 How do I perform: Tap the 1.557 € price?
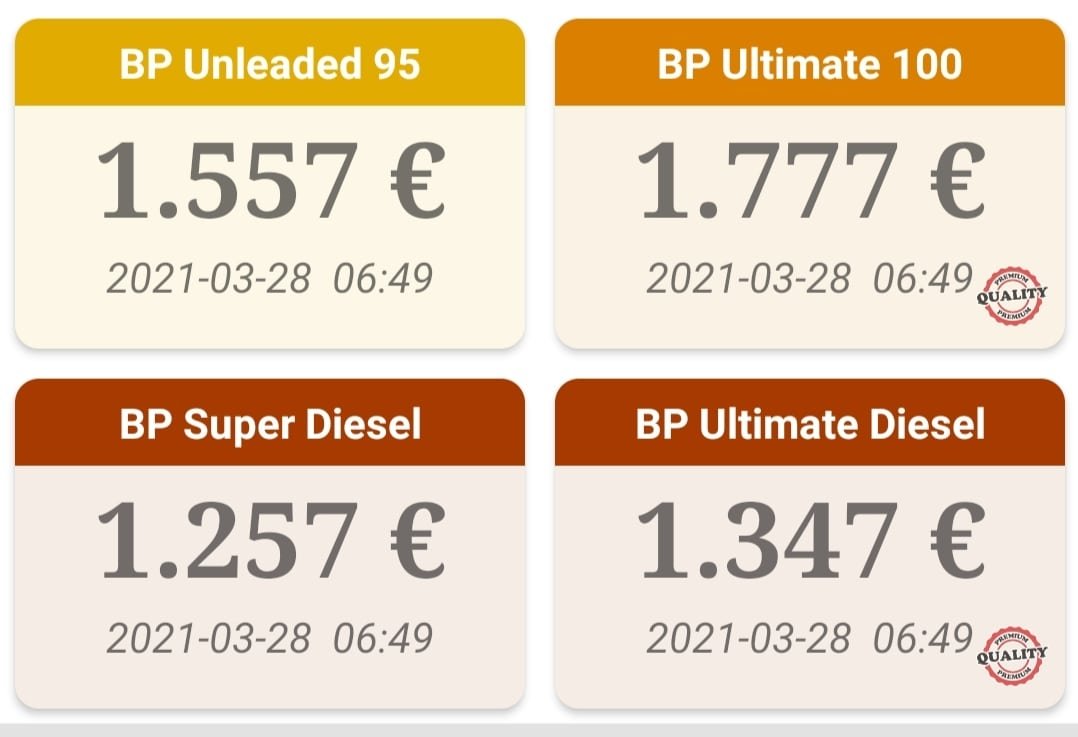tap(272, 180)
